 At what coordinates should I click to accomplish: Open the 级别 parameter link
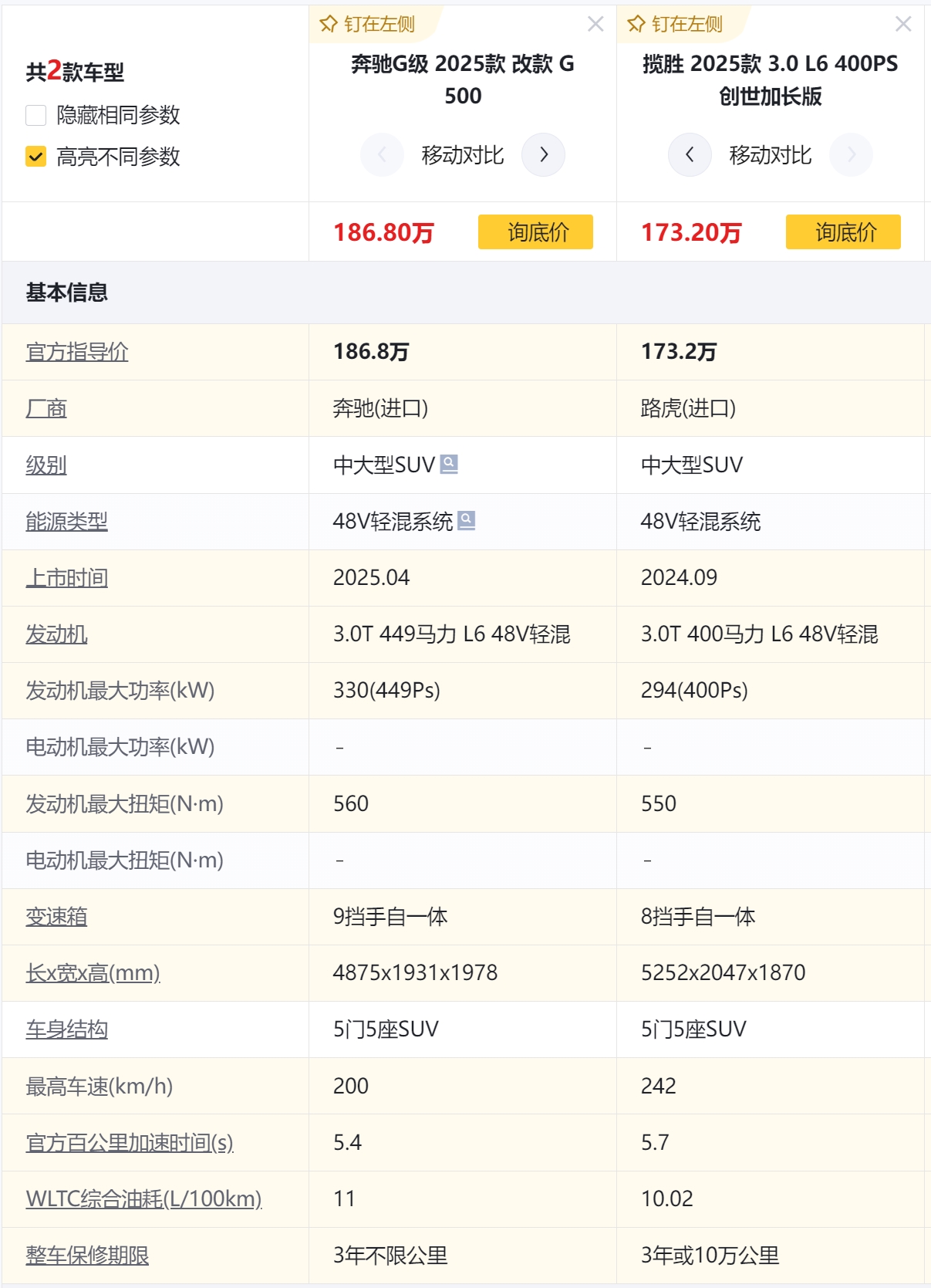point(46,465)
